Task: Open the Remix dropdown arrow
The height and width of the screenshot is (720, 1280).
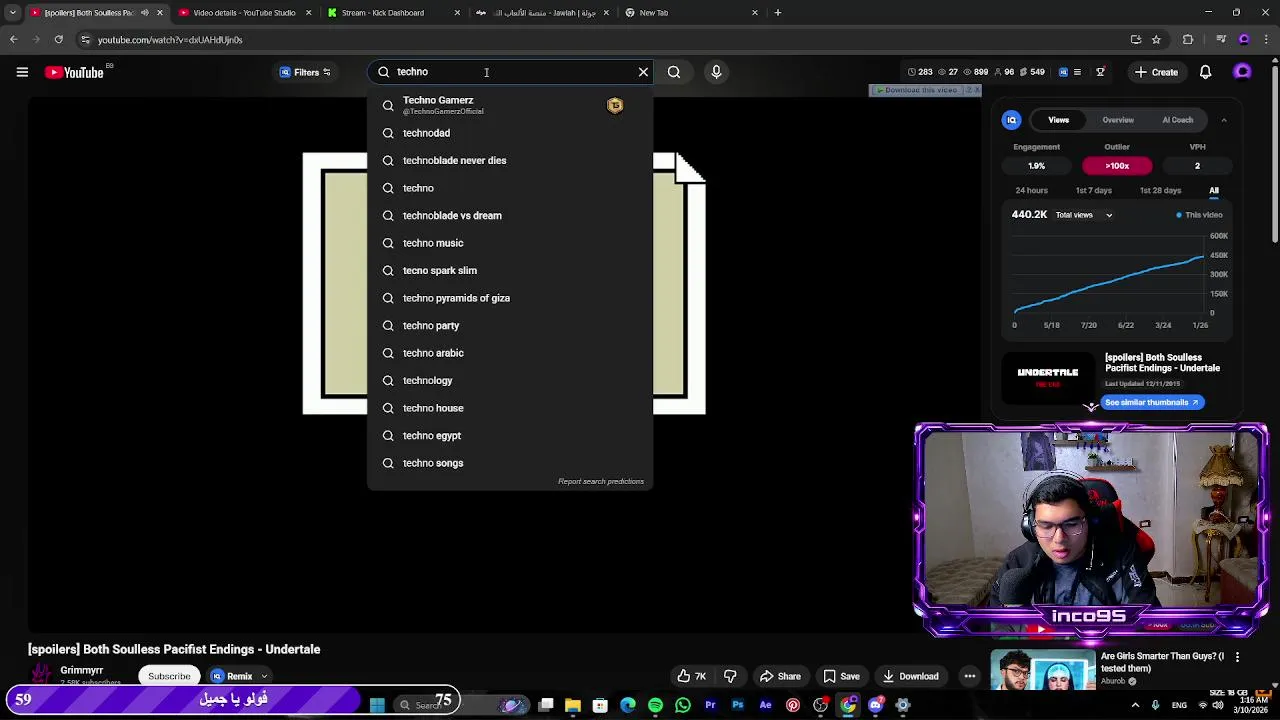Action: (x=264, y=677)
